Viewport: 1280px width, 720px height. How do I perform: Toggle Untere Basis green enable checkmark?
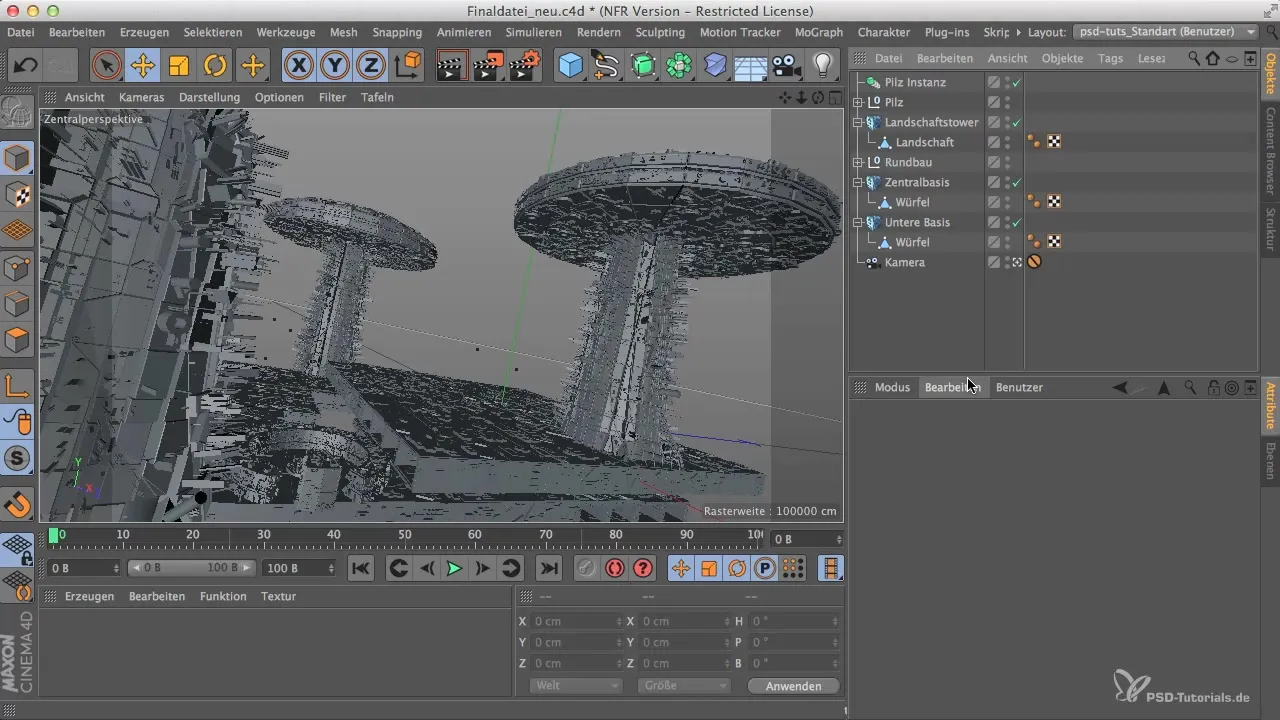pyautogui.click(x=1017, y=222)
